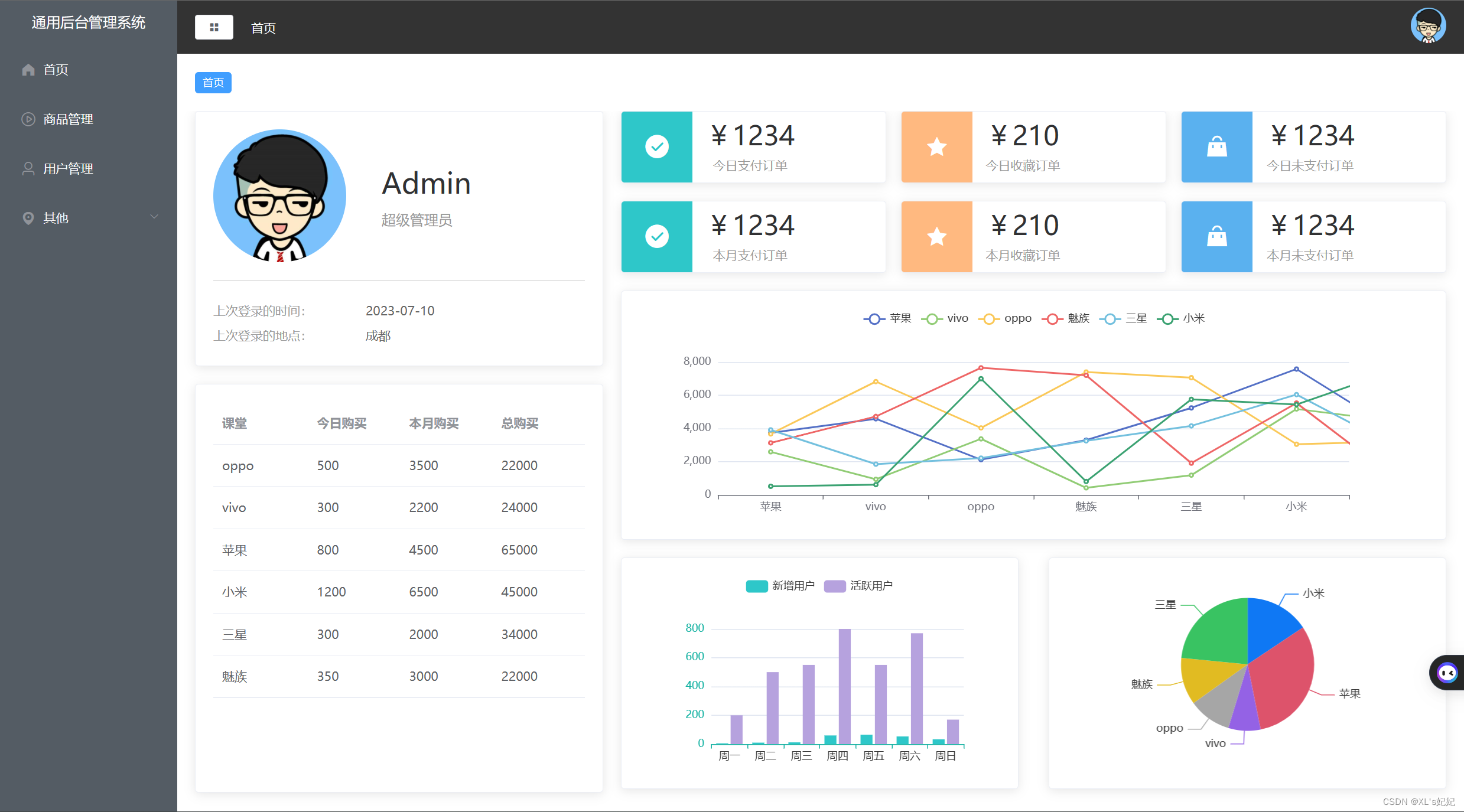Select 其他 sidebar menu item

click(89, 219)
